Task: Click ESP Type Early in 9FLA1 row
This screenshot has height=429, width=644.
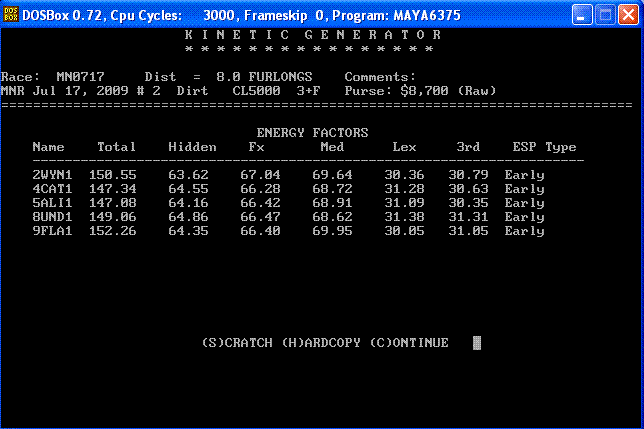Action: (x=524, y=231)
